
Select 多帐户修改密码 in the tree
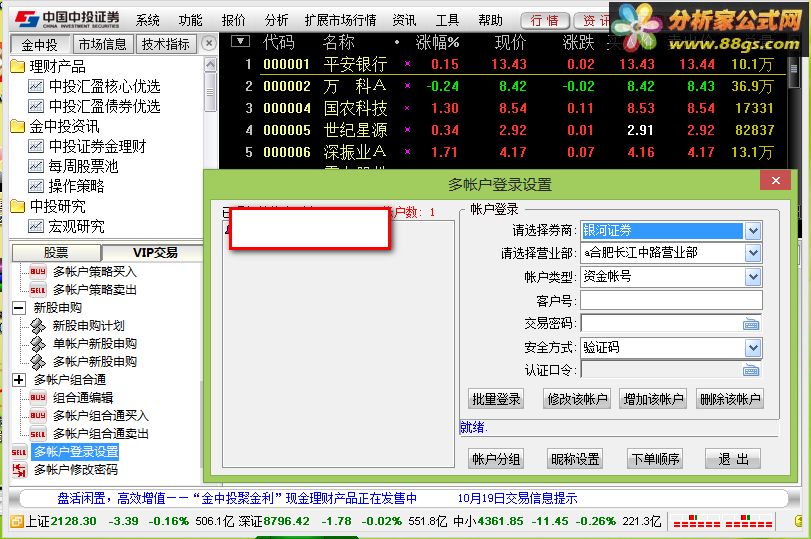pos(76,470)
